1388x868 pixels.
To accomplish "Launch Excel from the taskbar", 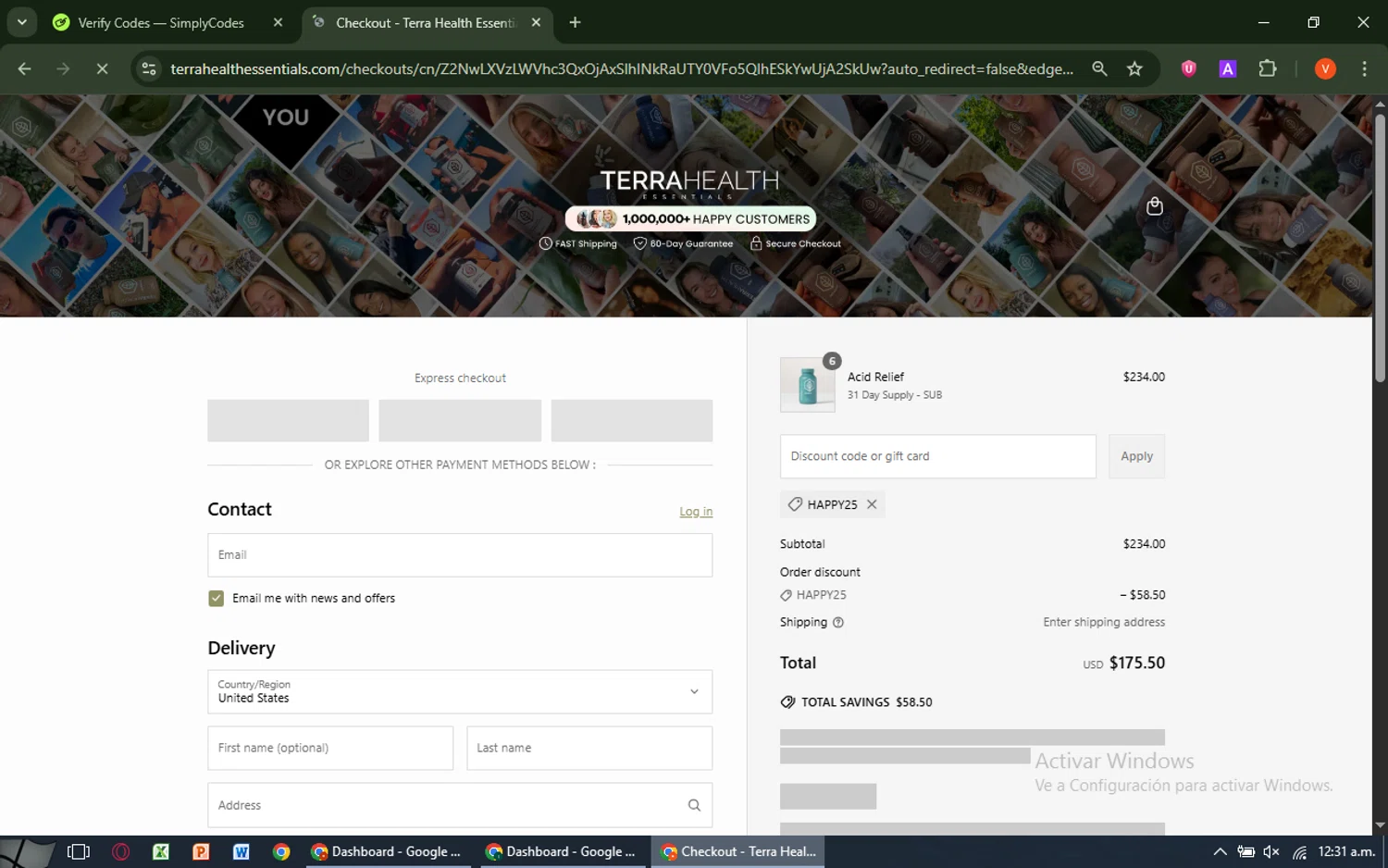I will 160,851.
